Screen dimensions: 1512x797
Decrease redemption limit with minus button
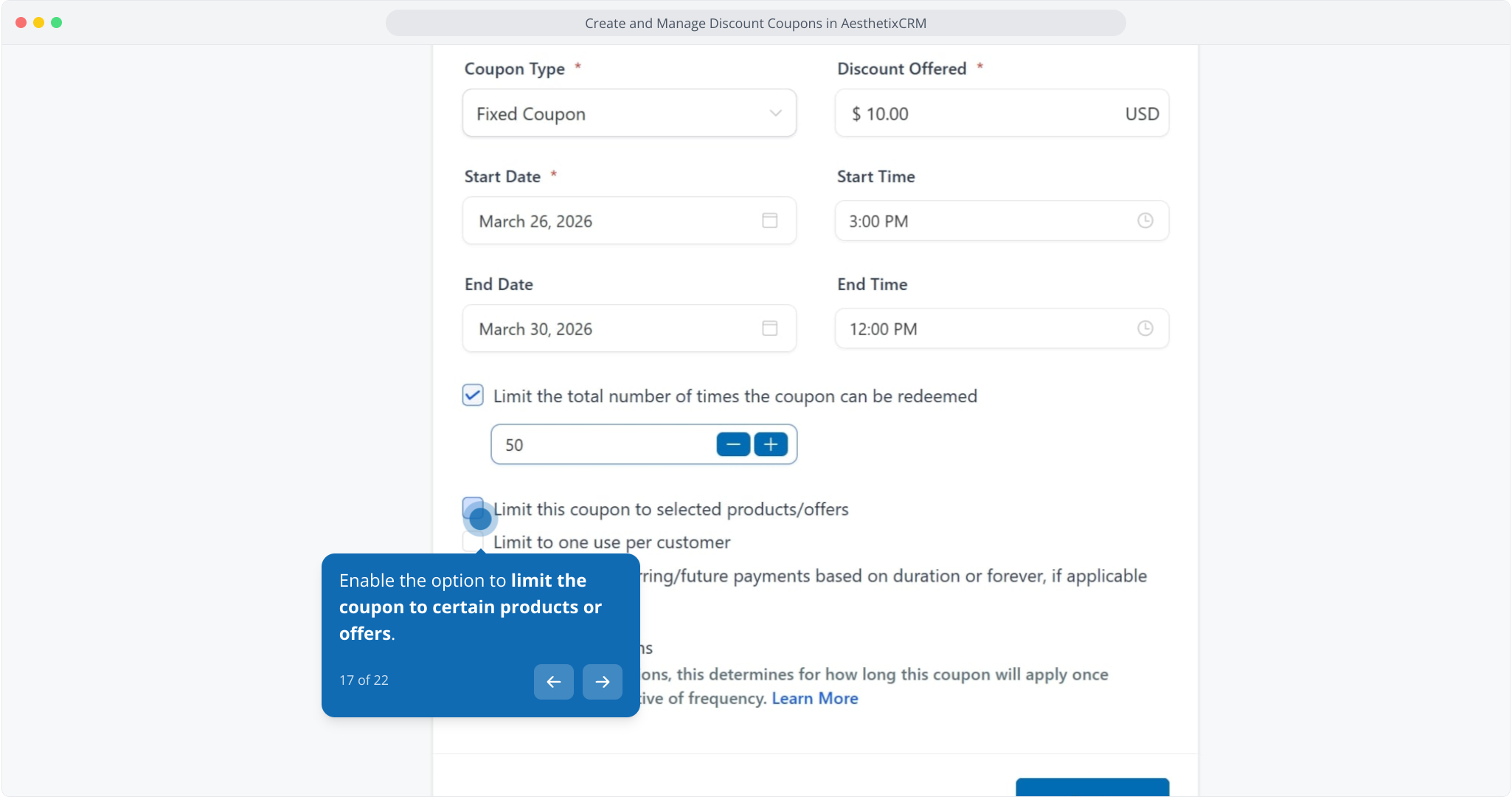point(733,444)
